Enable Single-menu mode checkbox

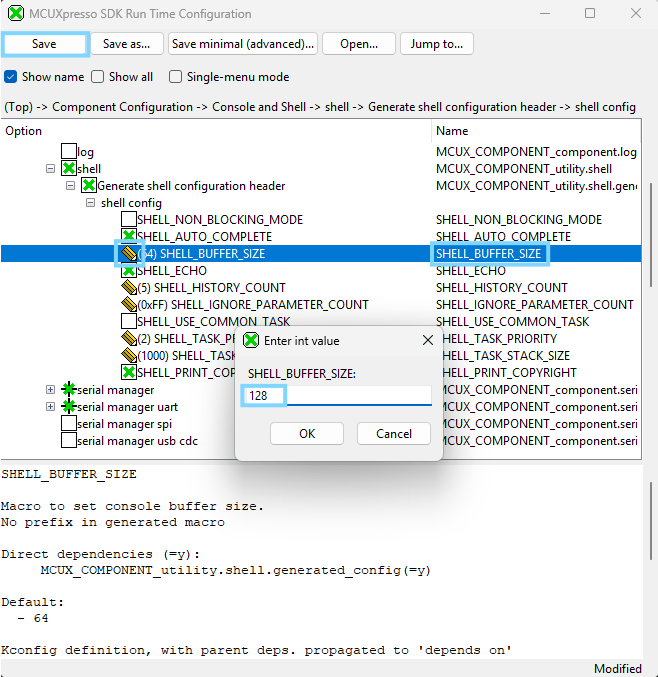176,77
